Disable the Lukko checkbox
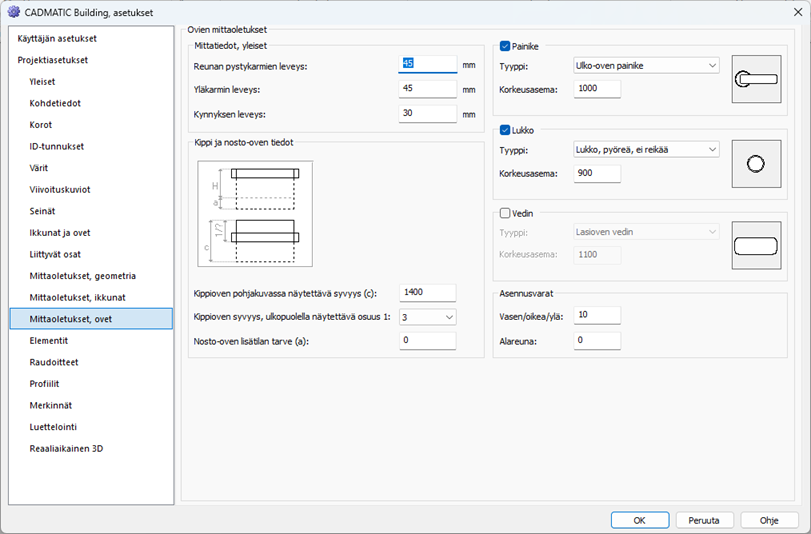 [x=505, y=129]
